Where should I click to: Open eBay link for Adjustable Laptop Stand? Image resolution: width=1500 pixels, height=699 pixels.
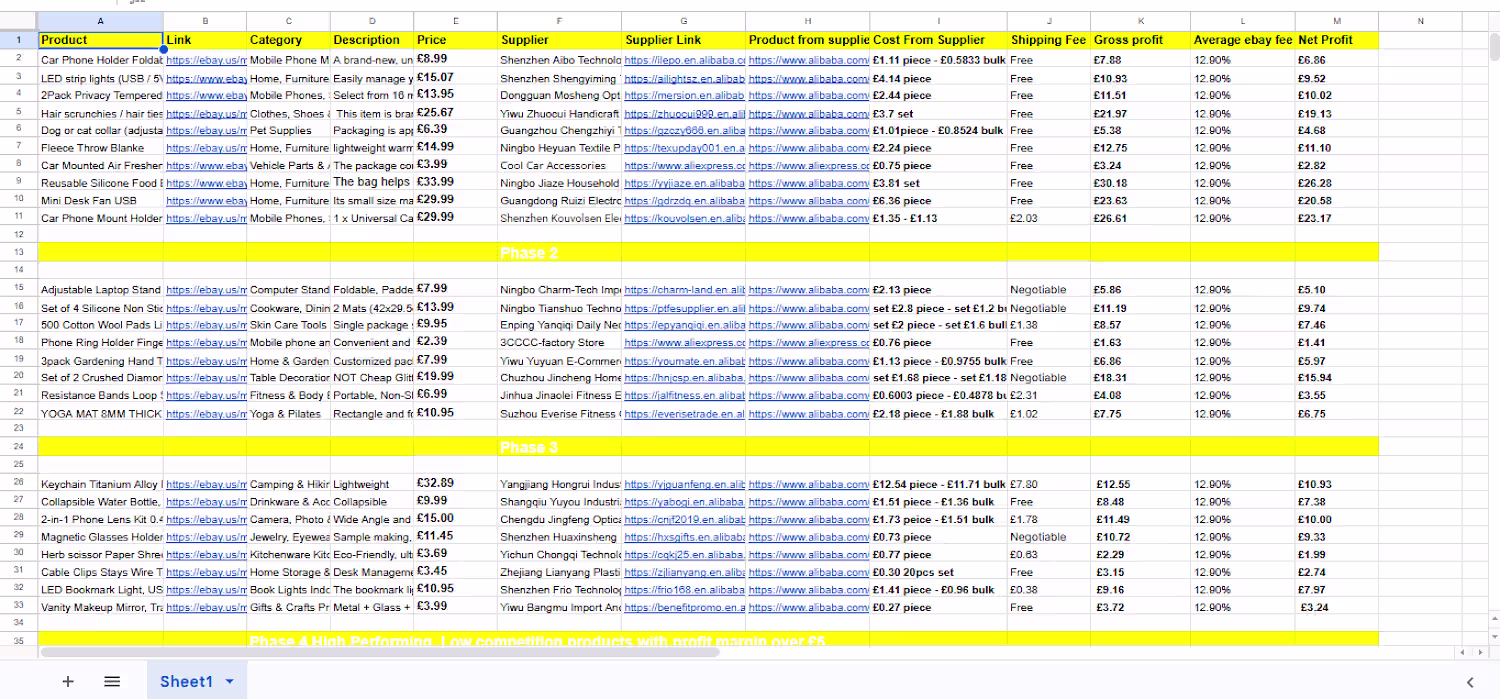coord(206,290)
